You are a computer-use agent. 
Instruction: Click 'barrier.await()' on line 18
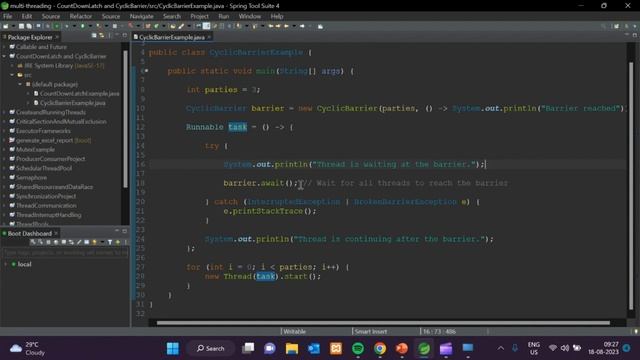(260, 183)
